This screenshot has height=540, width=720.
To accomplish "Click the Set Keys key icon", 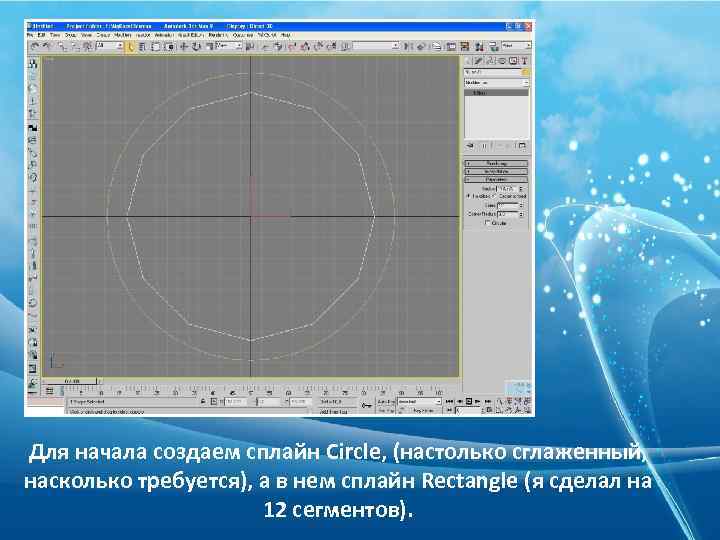I will coord(366,406).
